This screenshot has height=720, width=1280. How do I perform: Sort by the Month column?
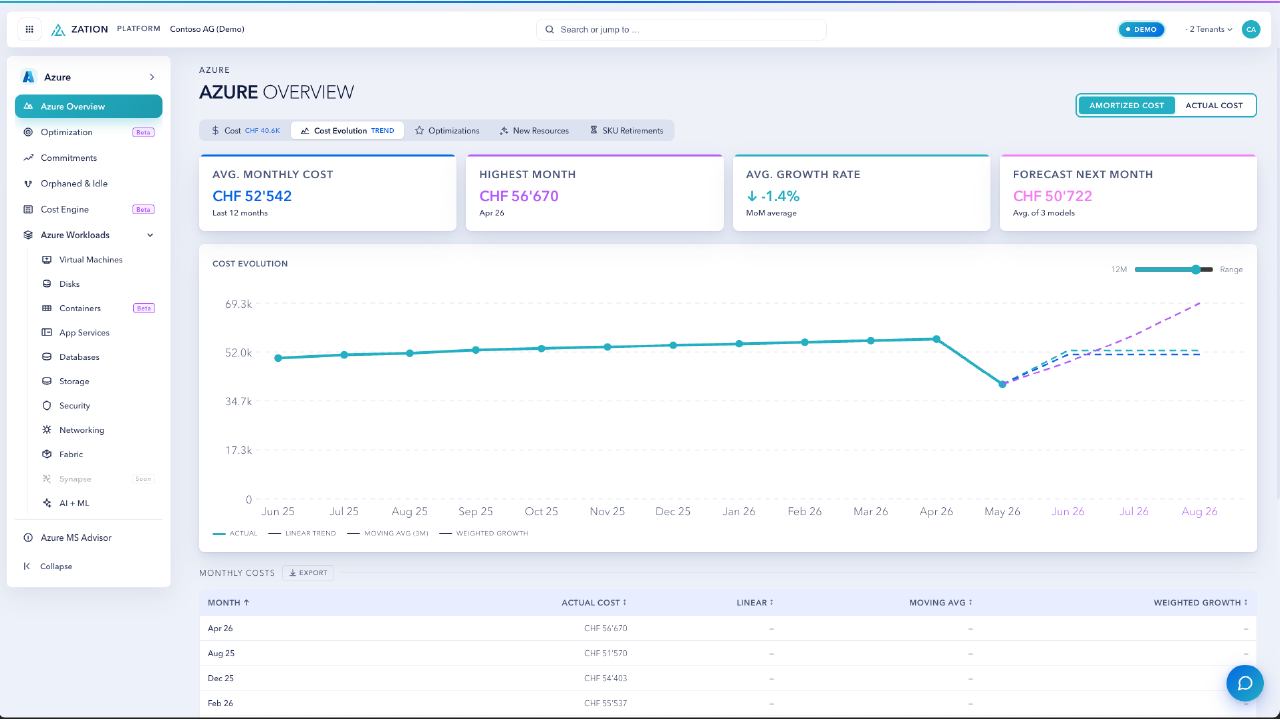click(228, 603)
